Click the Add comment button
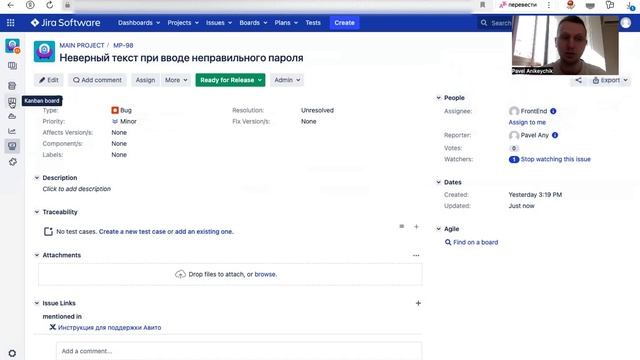640x360 pixels. pos(97,80)
